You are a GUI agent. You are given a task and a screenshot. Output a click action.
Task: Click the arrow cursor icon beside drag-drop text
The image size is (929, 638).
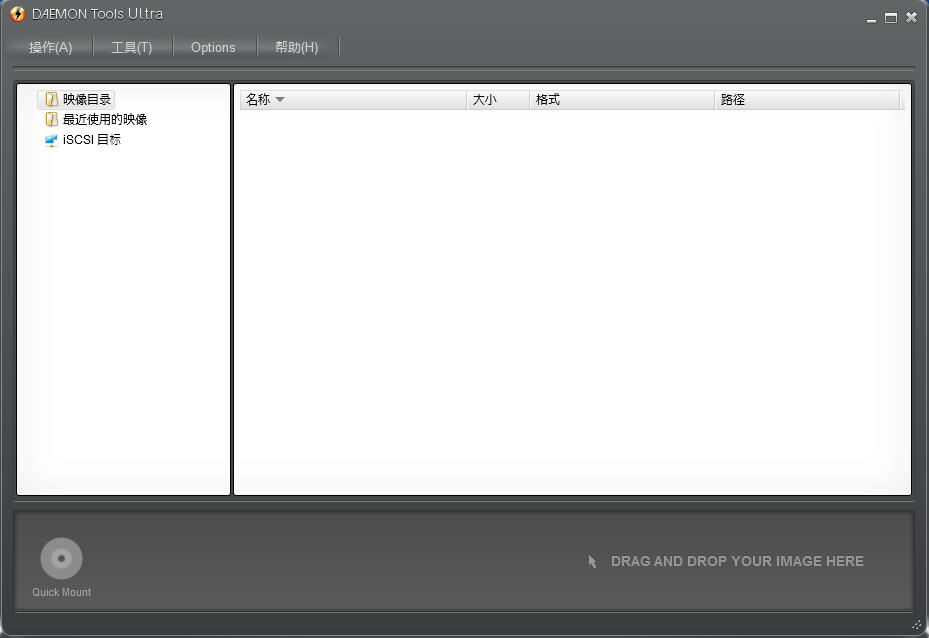[592, 560]
